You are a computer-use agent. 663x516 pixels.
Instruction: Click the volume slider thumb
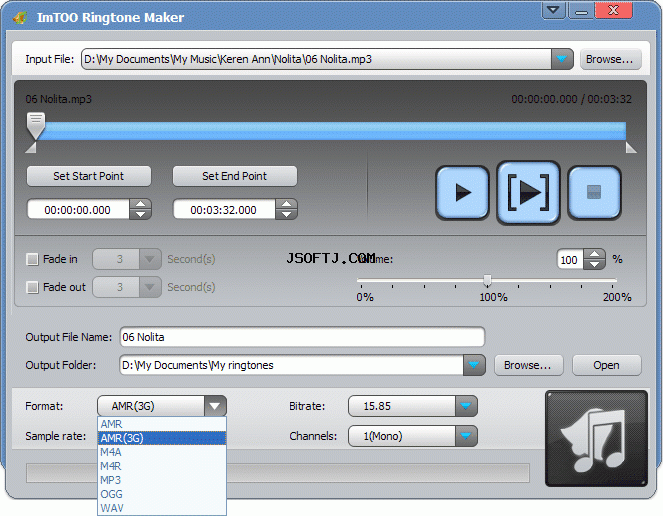pyautogui.click(x=487, y=280)
